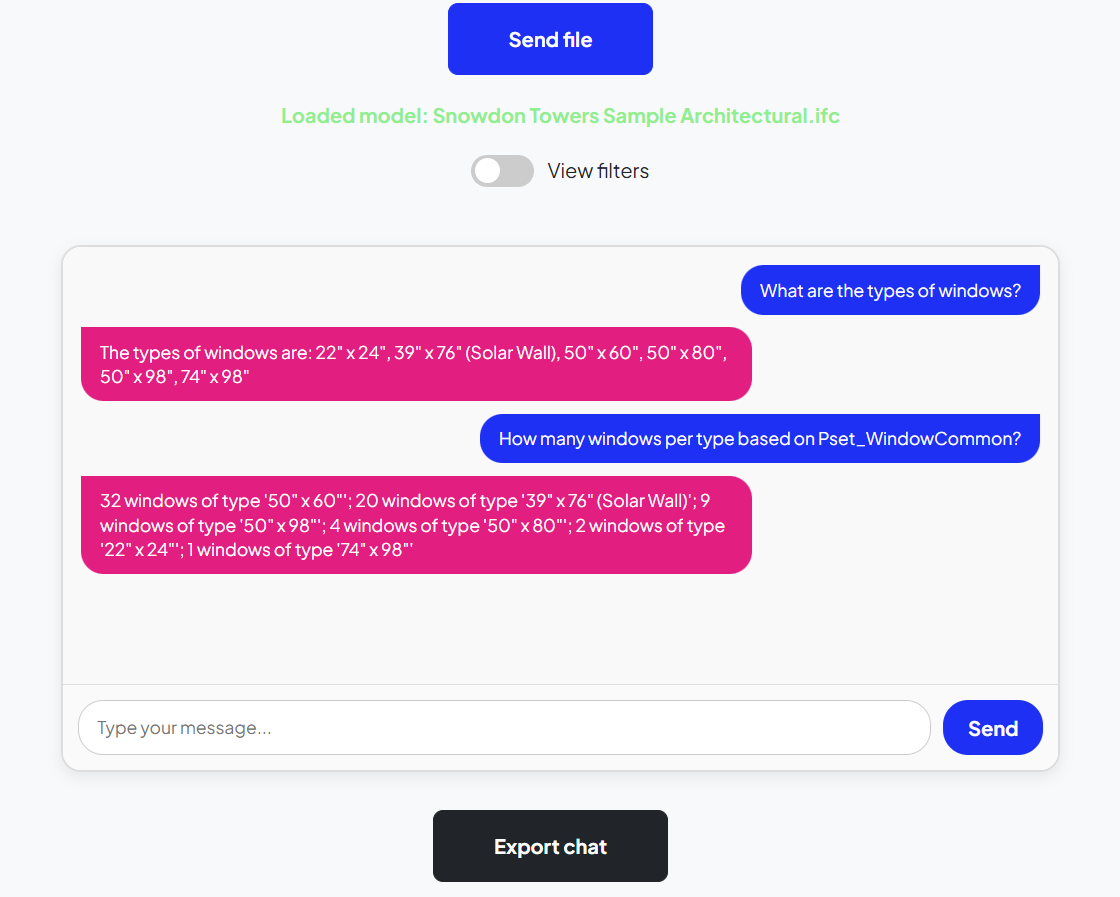Click the reply starting "The types of windows are"

(x=415, y=364)
